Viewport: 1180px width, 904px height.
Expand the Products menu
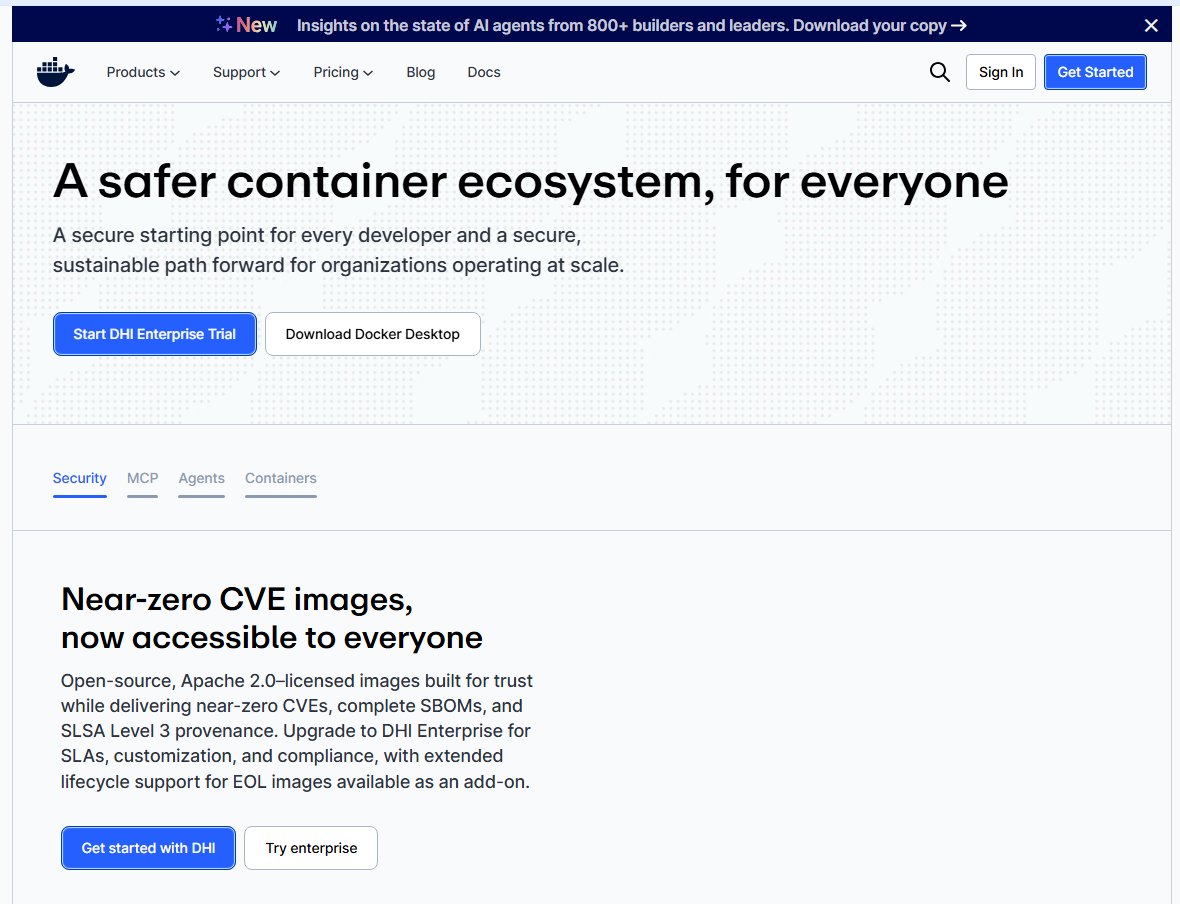pyautogui.click(x=143, y=72)
